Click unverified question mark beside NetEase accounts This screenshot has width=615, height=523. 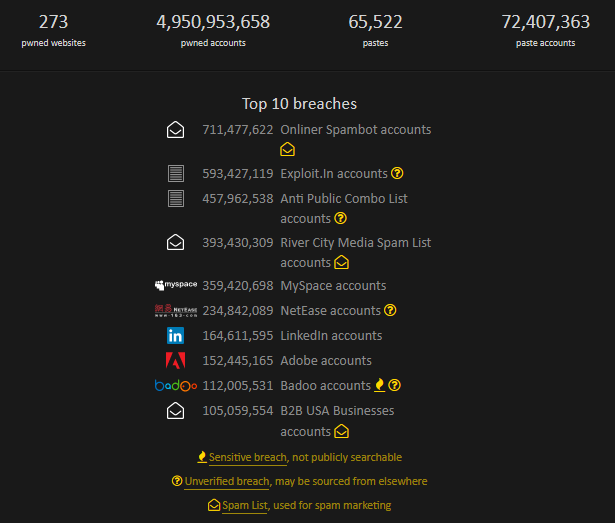coord(390,311)
